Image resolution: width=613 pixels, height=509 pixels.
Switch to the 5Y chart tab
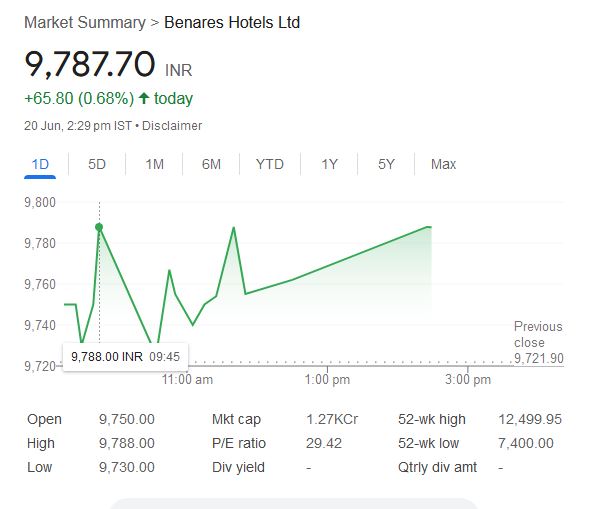[386, 164]
